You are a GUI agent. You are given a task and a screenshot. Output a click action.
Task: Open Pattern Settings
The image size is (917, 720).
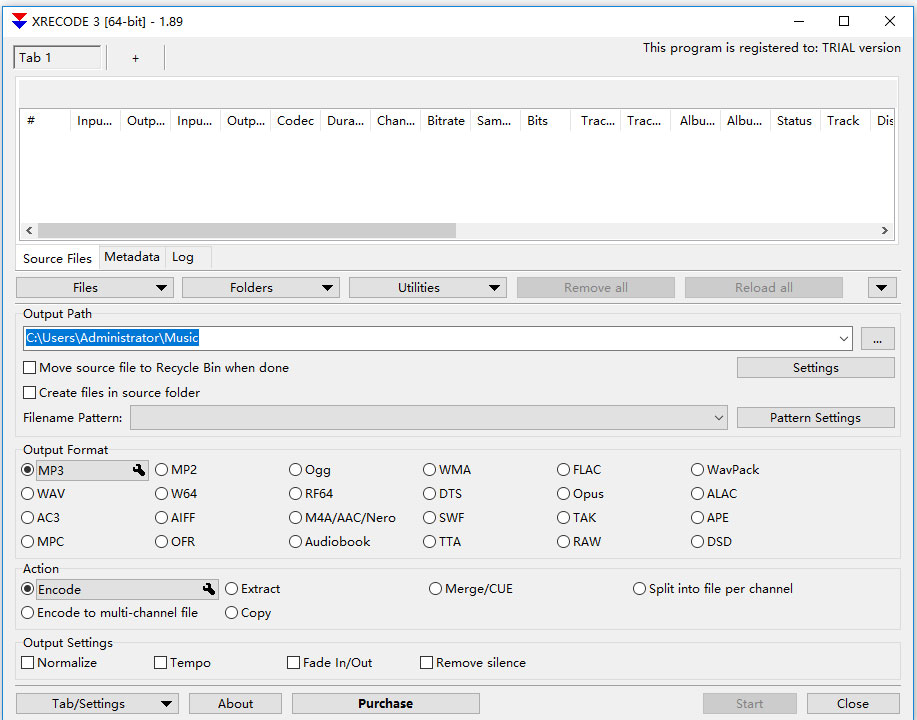816,418
